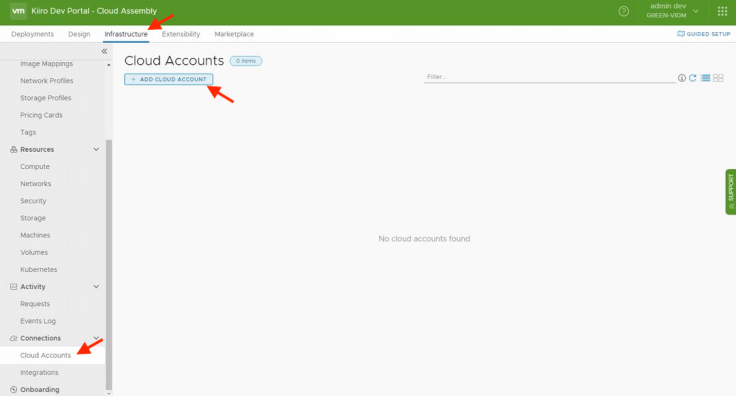Open Pricing Cards
Screen dimensions: 736x396
click(x=41, y=115)
